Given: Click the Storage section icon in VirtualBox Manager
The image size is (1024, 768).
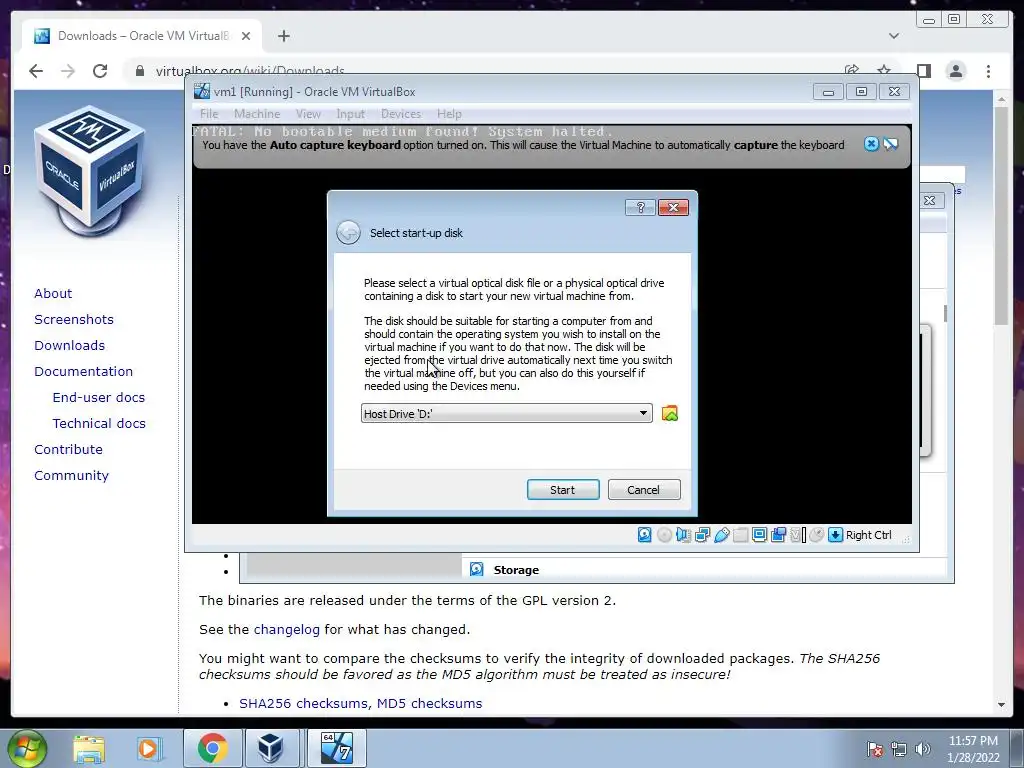Looking at the screenshot, I should point(477,569).
